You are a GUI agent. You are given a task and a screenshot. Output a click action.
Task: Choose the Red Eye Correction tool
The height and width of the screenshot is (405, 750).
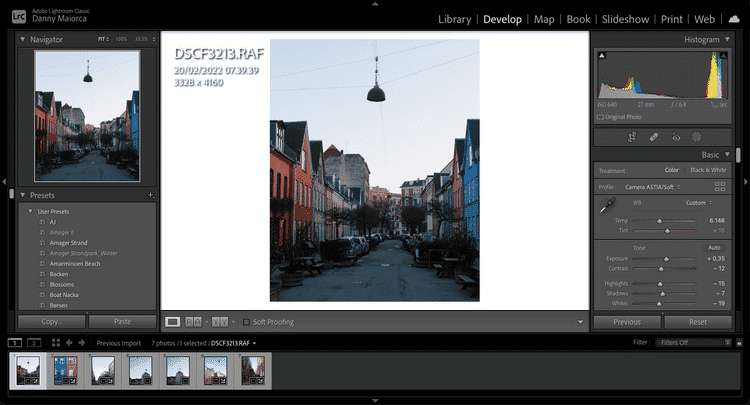[x=676, y=136]
